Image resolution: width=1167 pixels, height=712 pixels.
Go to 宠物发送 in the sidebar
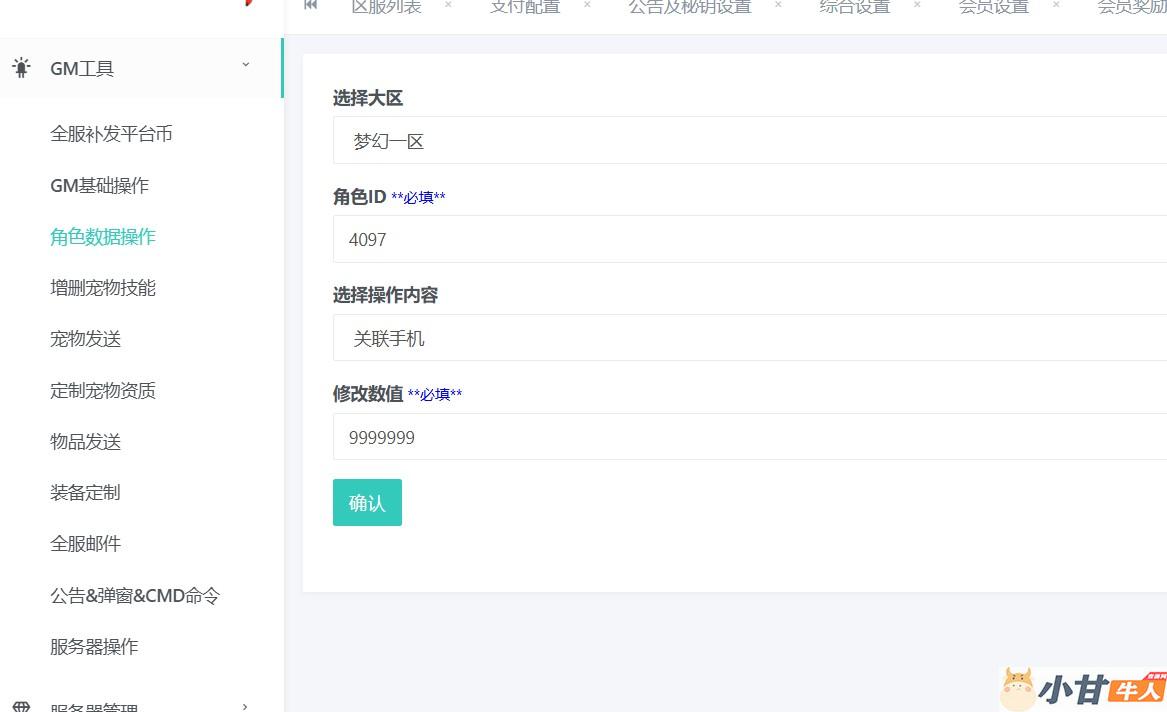tap(86, 339)
